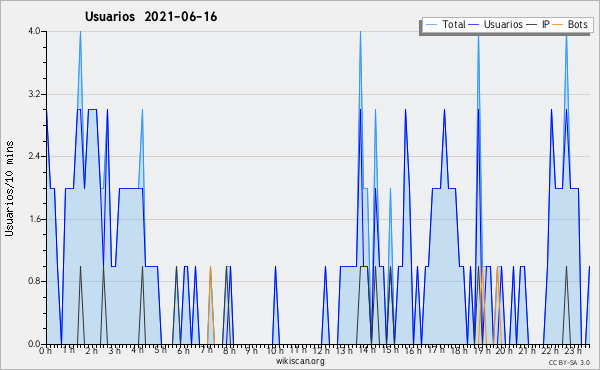Click the '23 h' x-axis label
Image resolution: width=600 pixels, height=370 pixels.
pos(573,351)
